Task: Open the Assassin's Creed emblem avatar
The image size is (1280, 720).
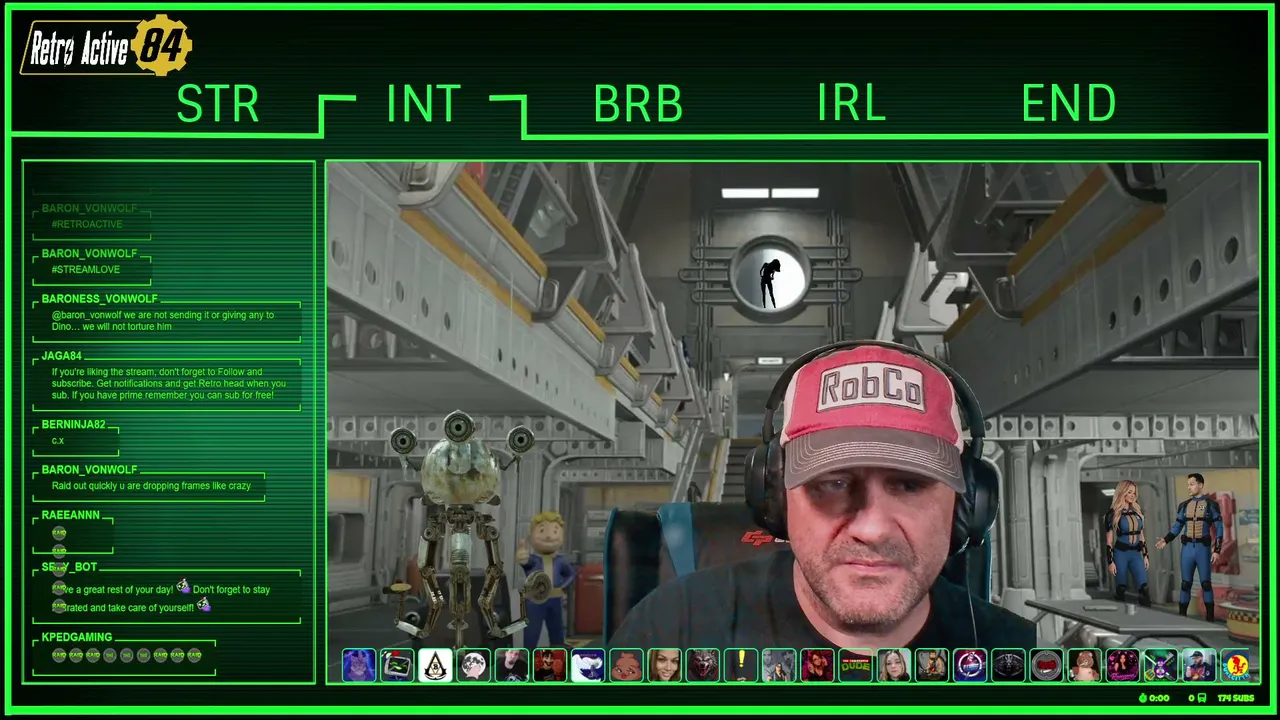Action: (x=435, y=665)
